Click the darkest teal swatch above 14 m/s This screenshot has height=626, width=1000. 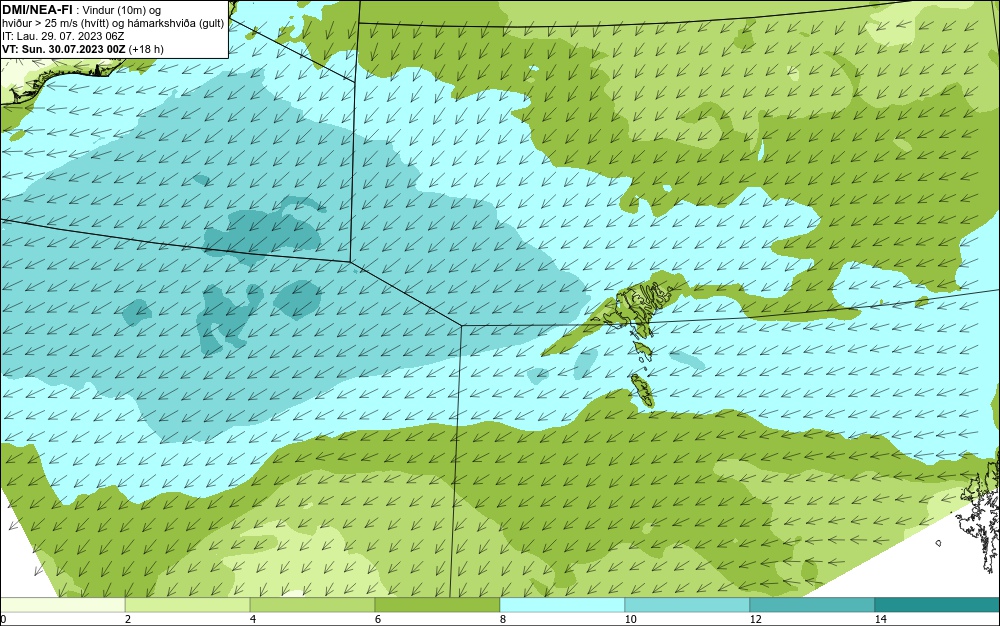tap(938, 605)
